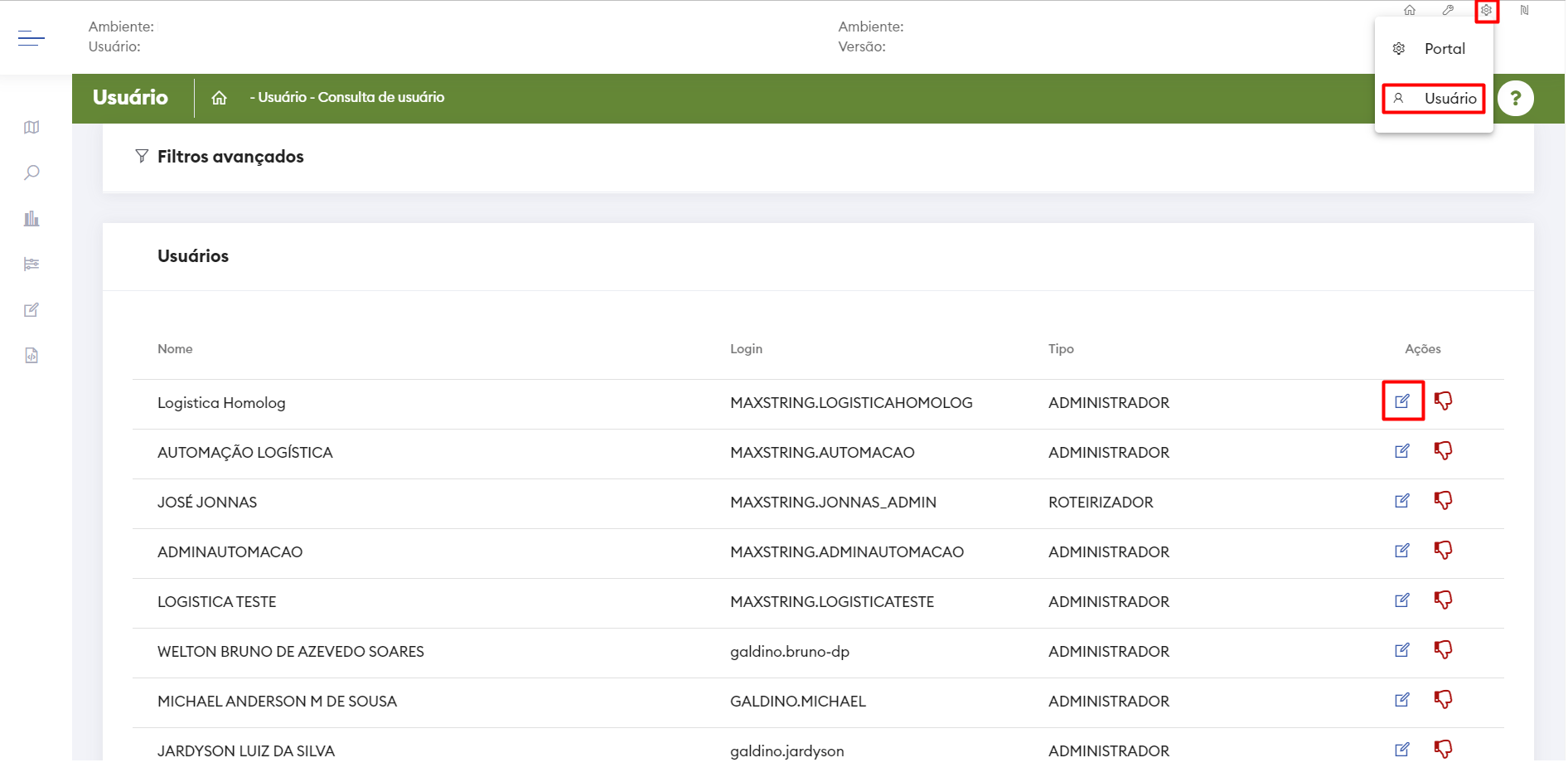Click the gear icon in top bar
Image resolution: width=1568 pixels, height=782 pixels.
1487,11
